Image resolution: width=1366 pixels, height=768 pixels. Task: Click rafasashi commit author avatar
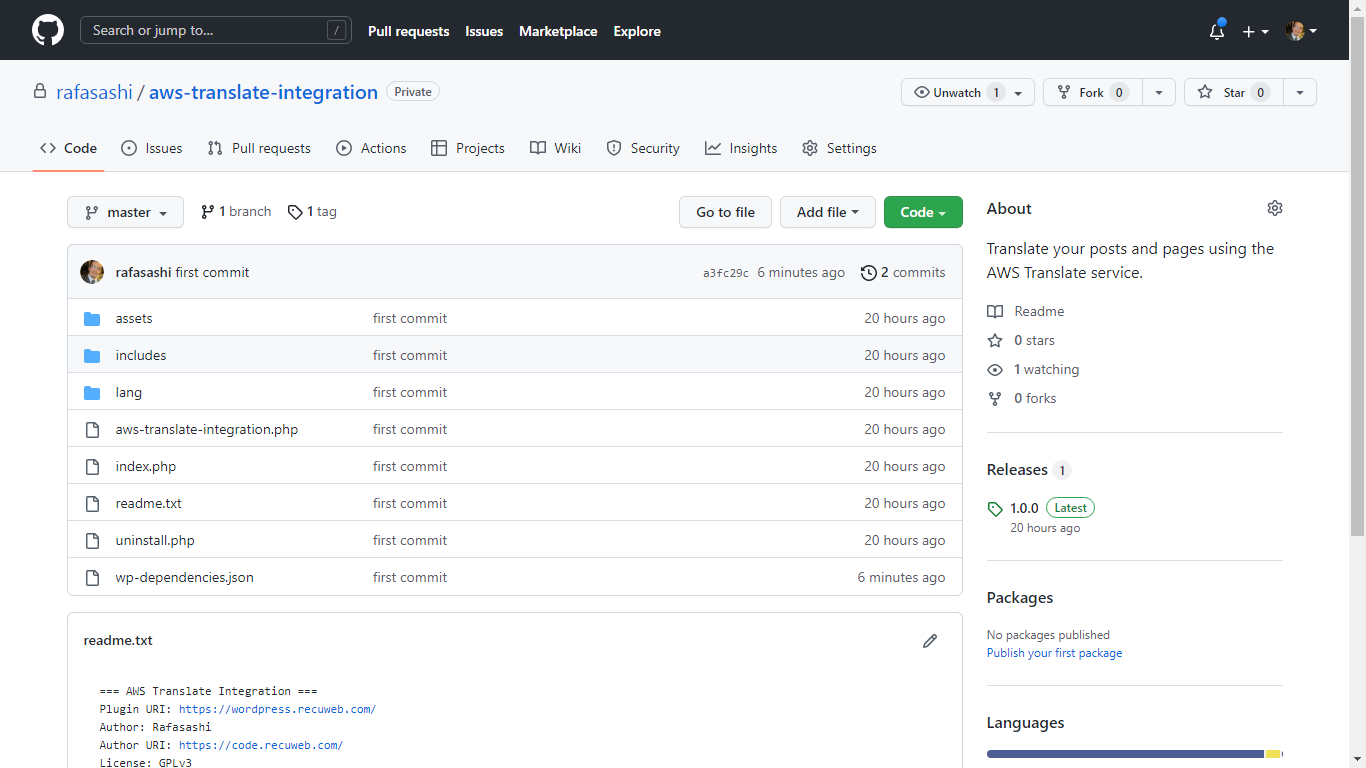click(92, 272)
